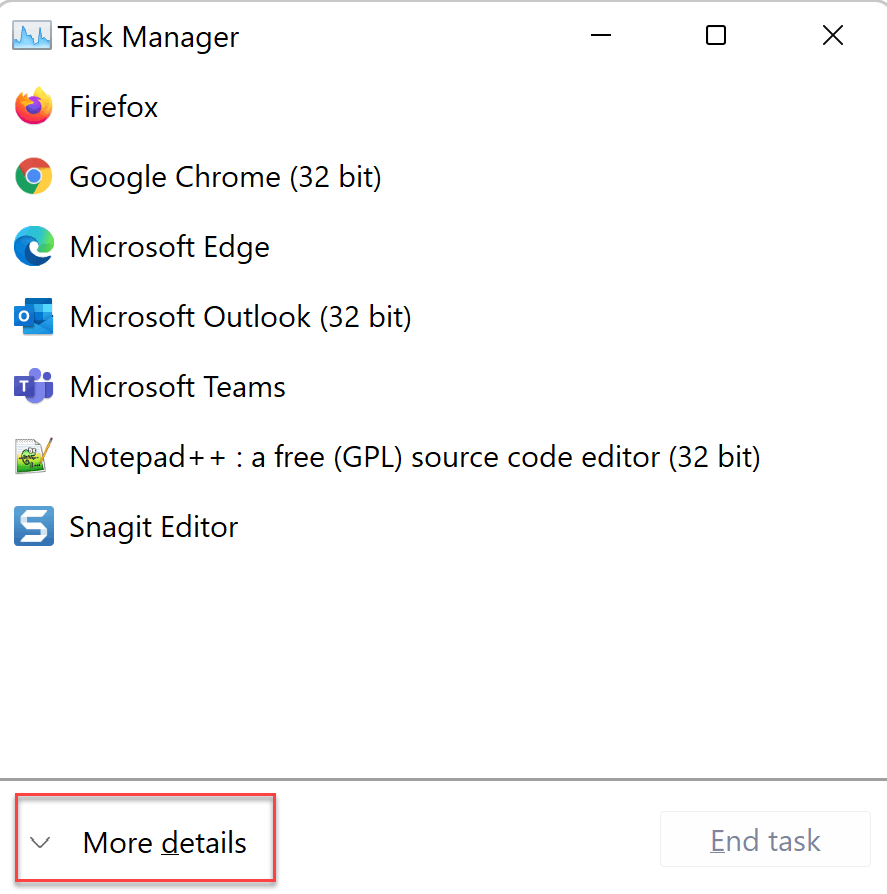
Task: Choose the Microsoft Teams task name
Action: tap(178, 387)
